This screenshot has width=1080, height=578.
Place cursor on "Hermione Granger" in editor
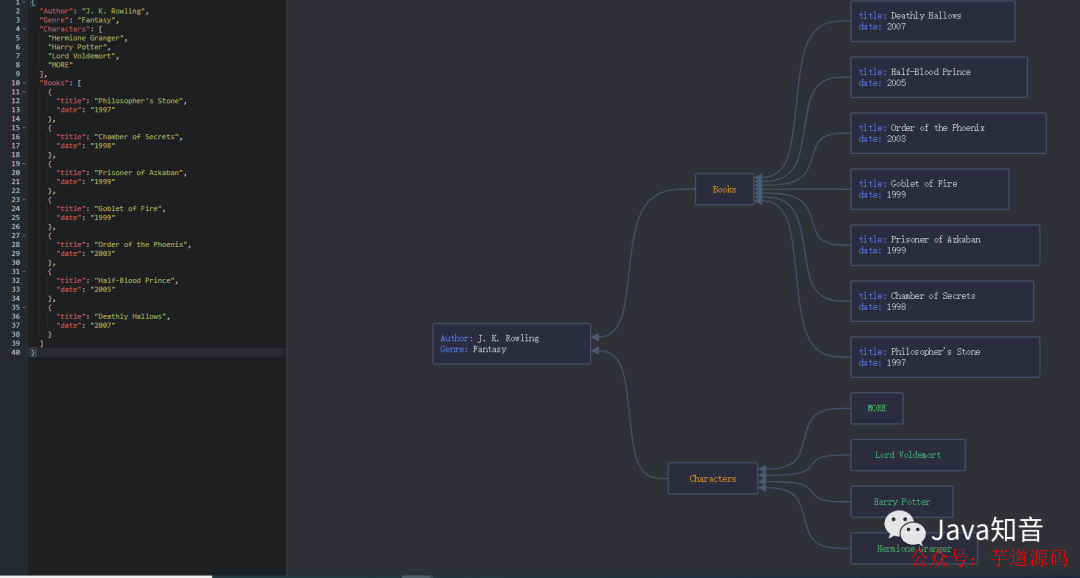(87, 38)
